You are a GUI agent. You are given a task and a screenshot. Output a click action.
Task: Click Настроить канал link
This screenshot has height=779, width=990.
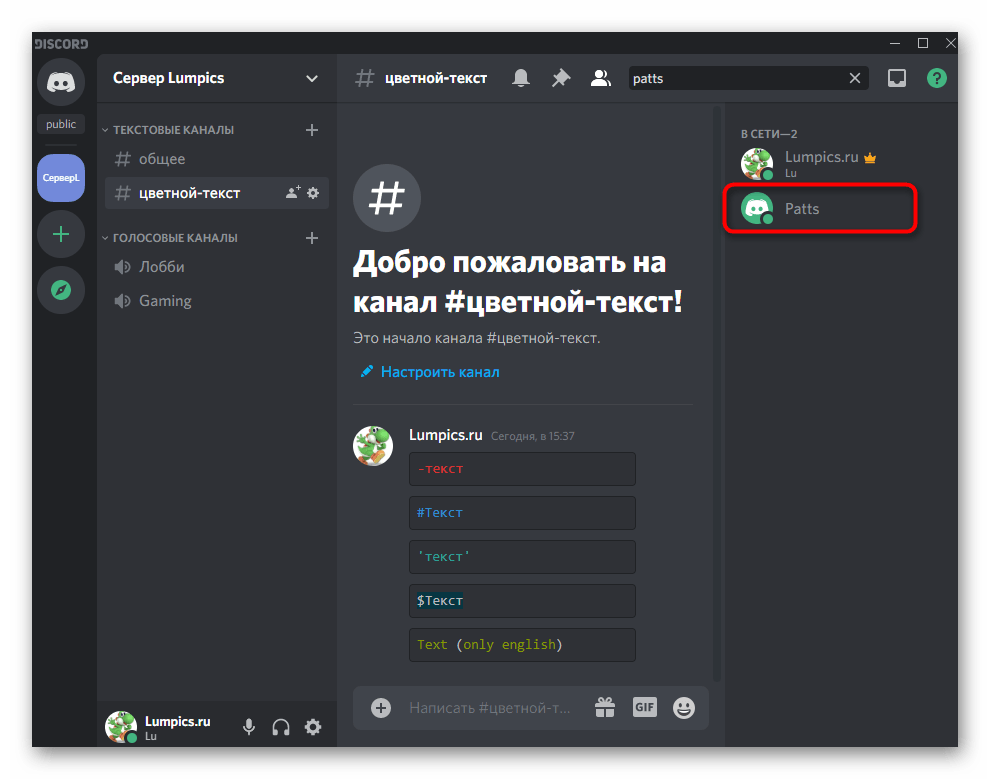click(x=430, y=372)
